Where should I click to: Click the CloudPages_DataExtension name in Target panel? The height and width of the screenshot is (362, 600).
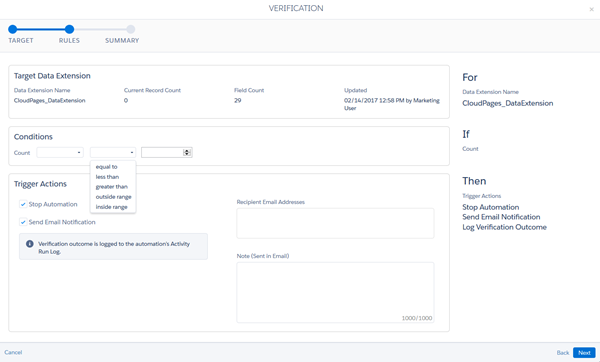50,101
